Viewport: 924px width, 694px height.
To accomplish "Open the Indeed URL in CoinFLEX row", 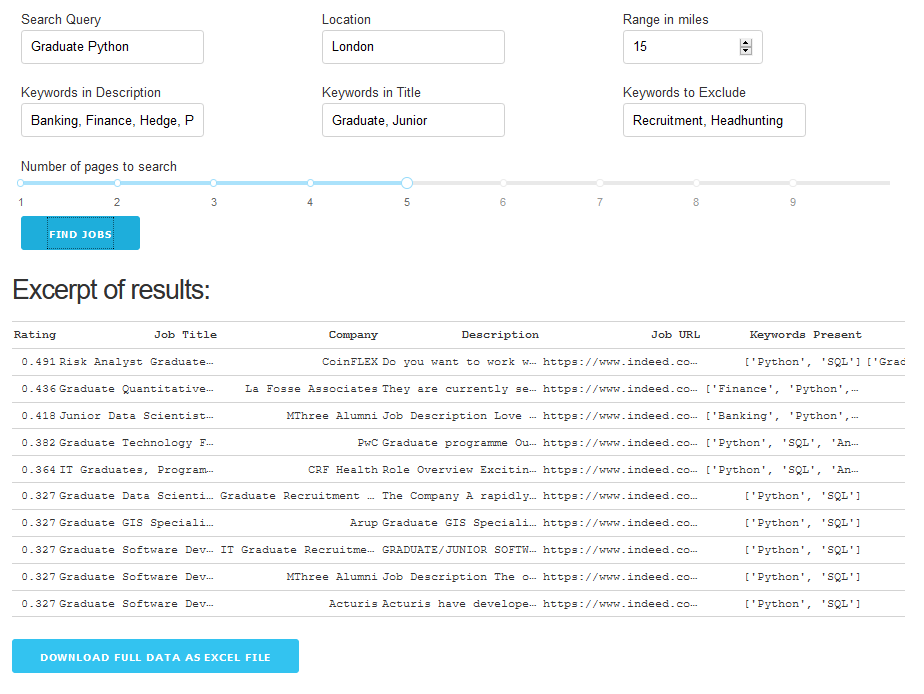I will pos(620,362).
